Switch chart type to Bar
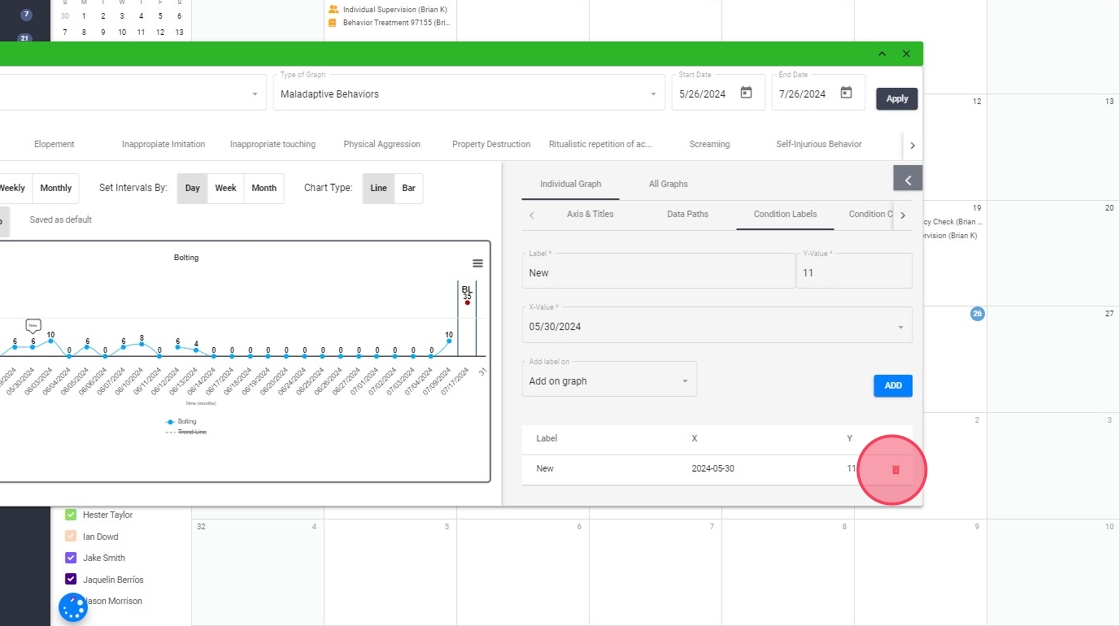1120x626 pixels. click(408, 188)
